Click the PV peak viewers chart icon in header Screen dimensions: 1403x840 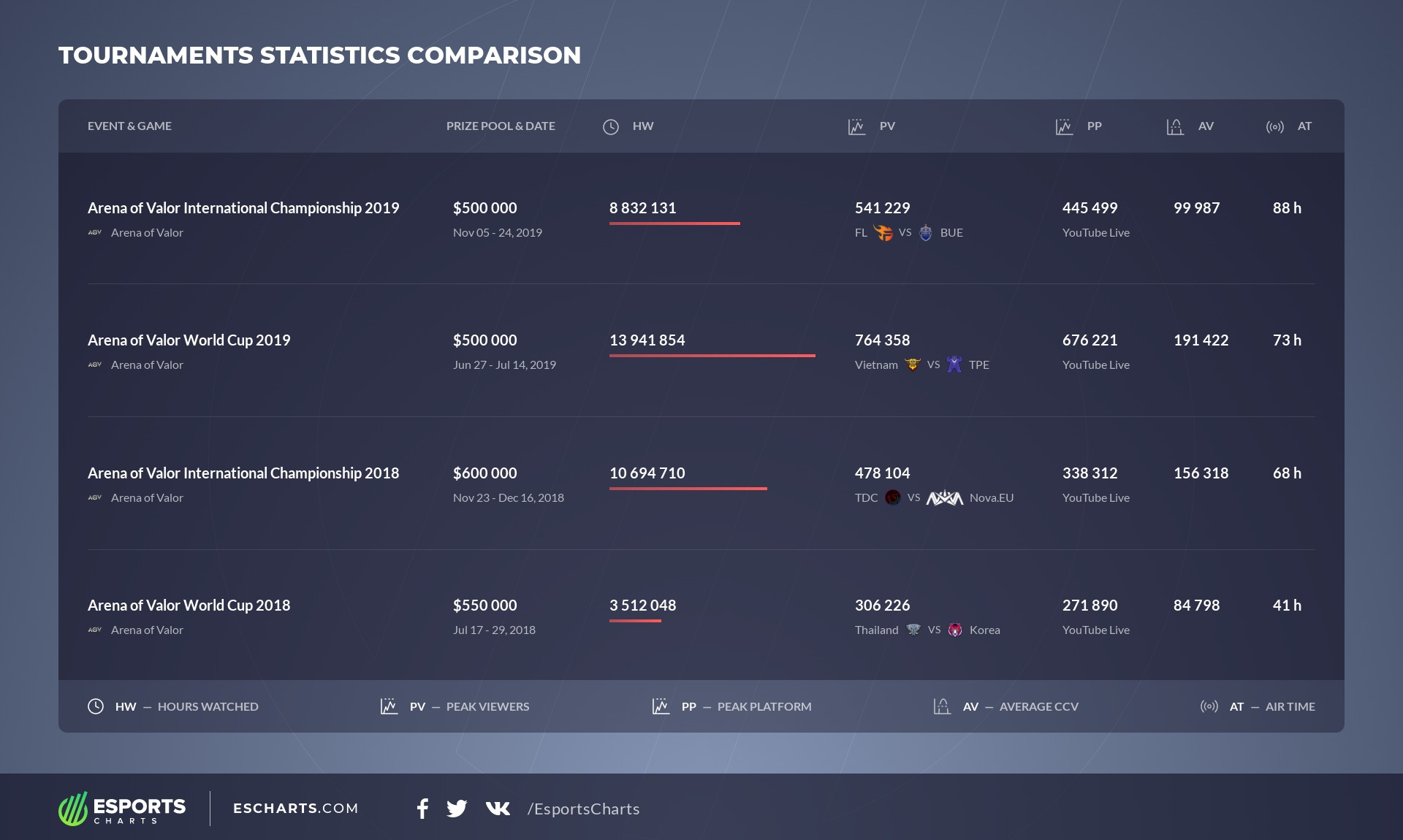tap(856, 127)
